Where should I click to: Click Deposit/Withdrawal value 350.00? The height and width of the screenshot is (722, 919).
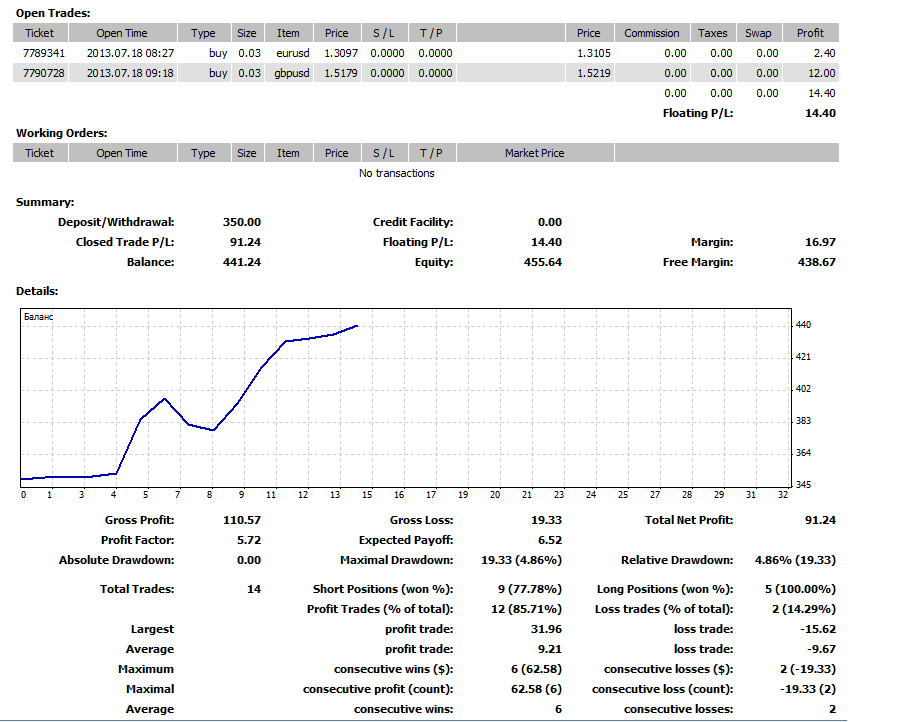click(x=241, y=222)
